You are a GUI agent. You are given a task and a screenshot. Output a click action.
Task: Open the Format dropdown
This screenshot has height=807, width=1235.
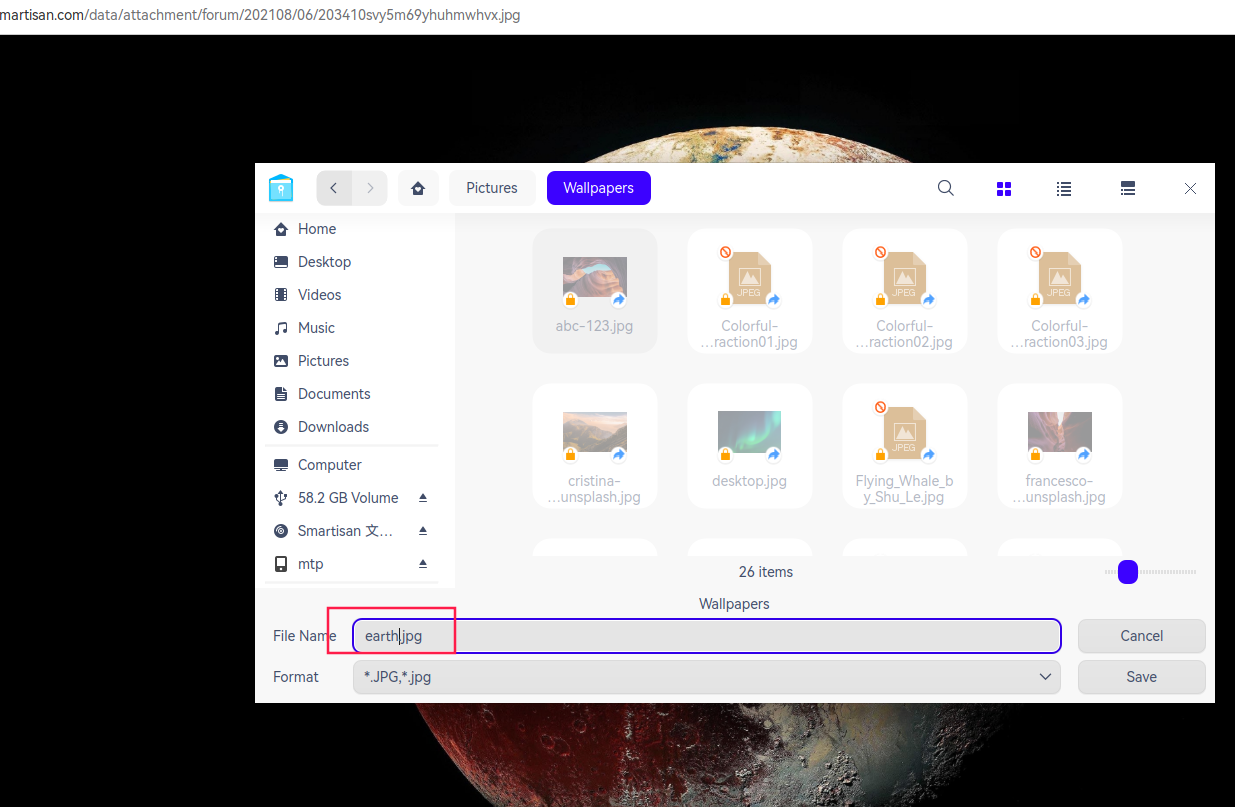click(707, 677)
